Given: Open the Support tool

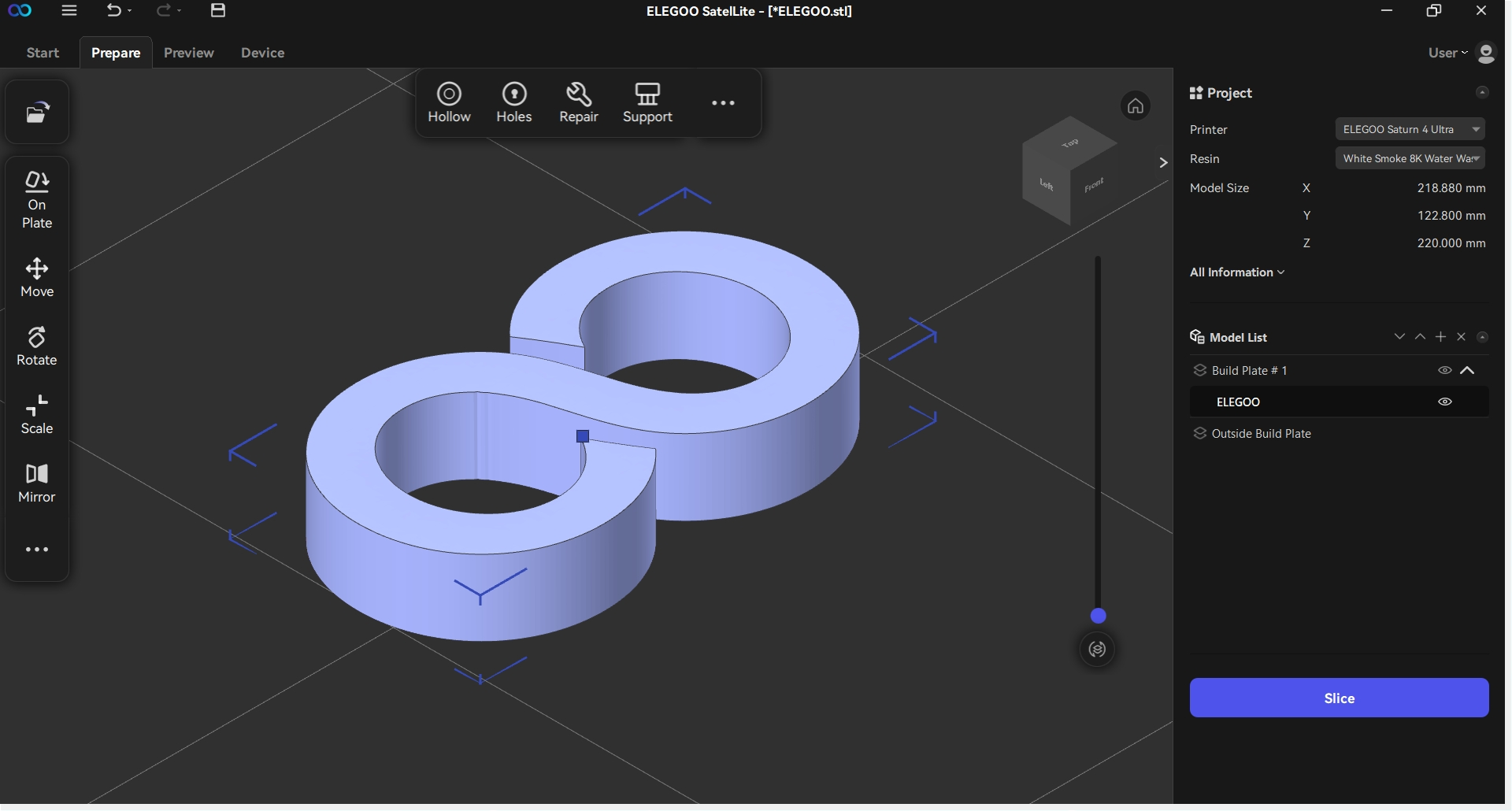Looking at the screenshot, I should (x=647, y=103).
